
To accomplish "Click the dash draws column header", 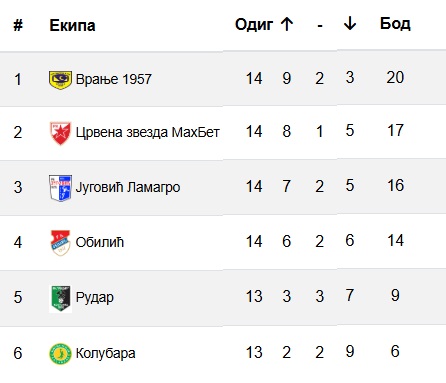I will [320, 26].
